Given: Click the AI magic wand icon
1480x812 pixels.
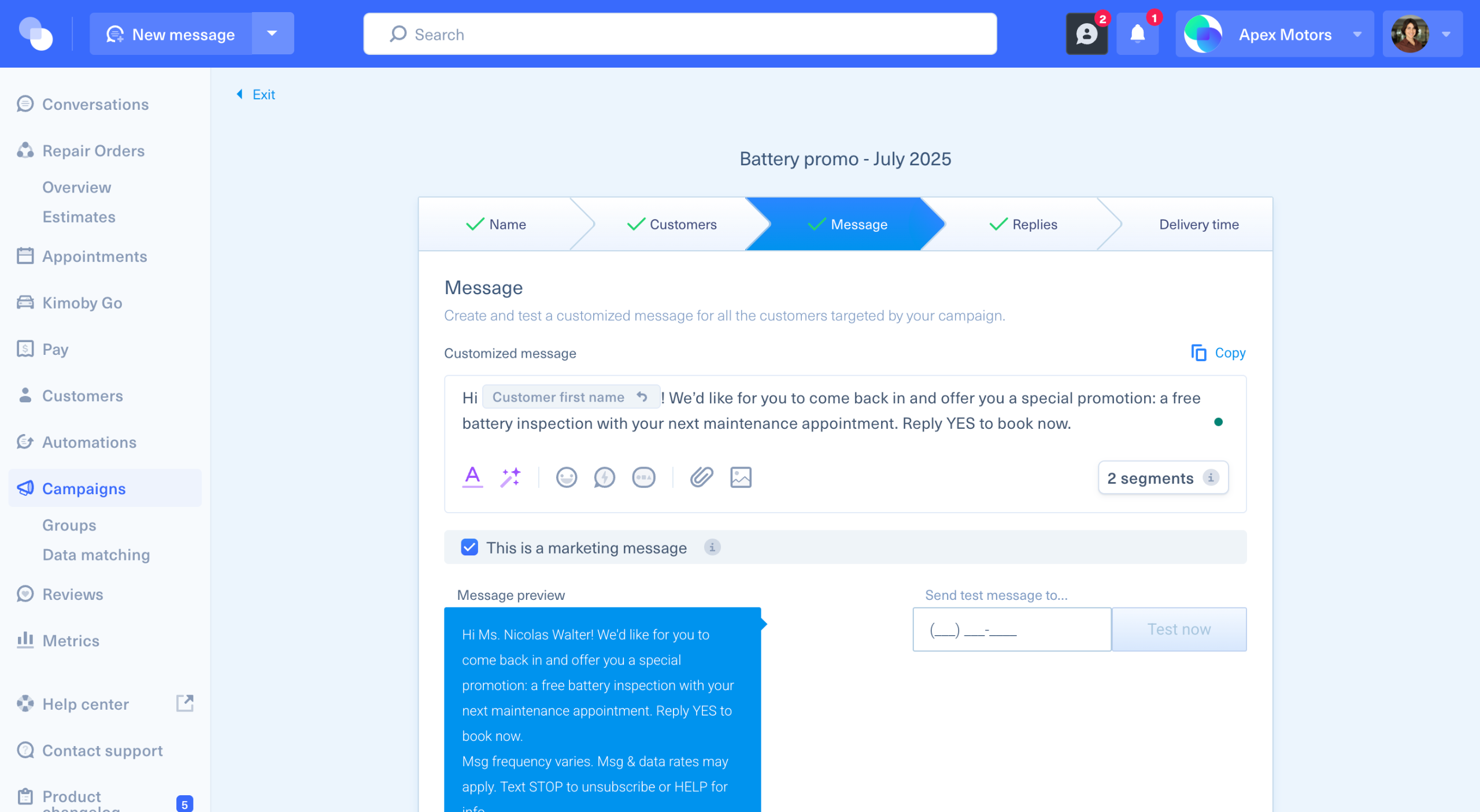Looking at the screenshot, I should [510, 477].
